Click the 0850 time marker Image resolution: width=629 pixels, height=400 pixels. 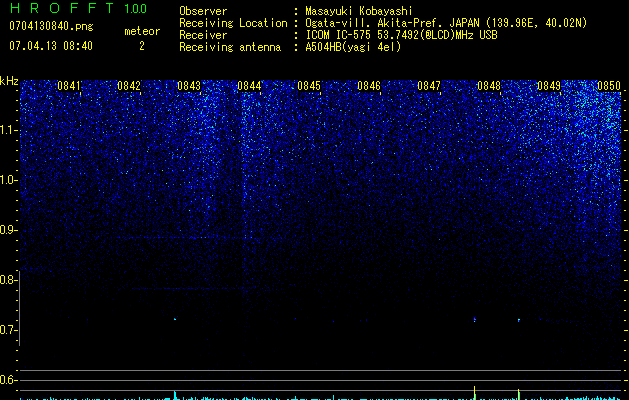(x=609, y=86)
